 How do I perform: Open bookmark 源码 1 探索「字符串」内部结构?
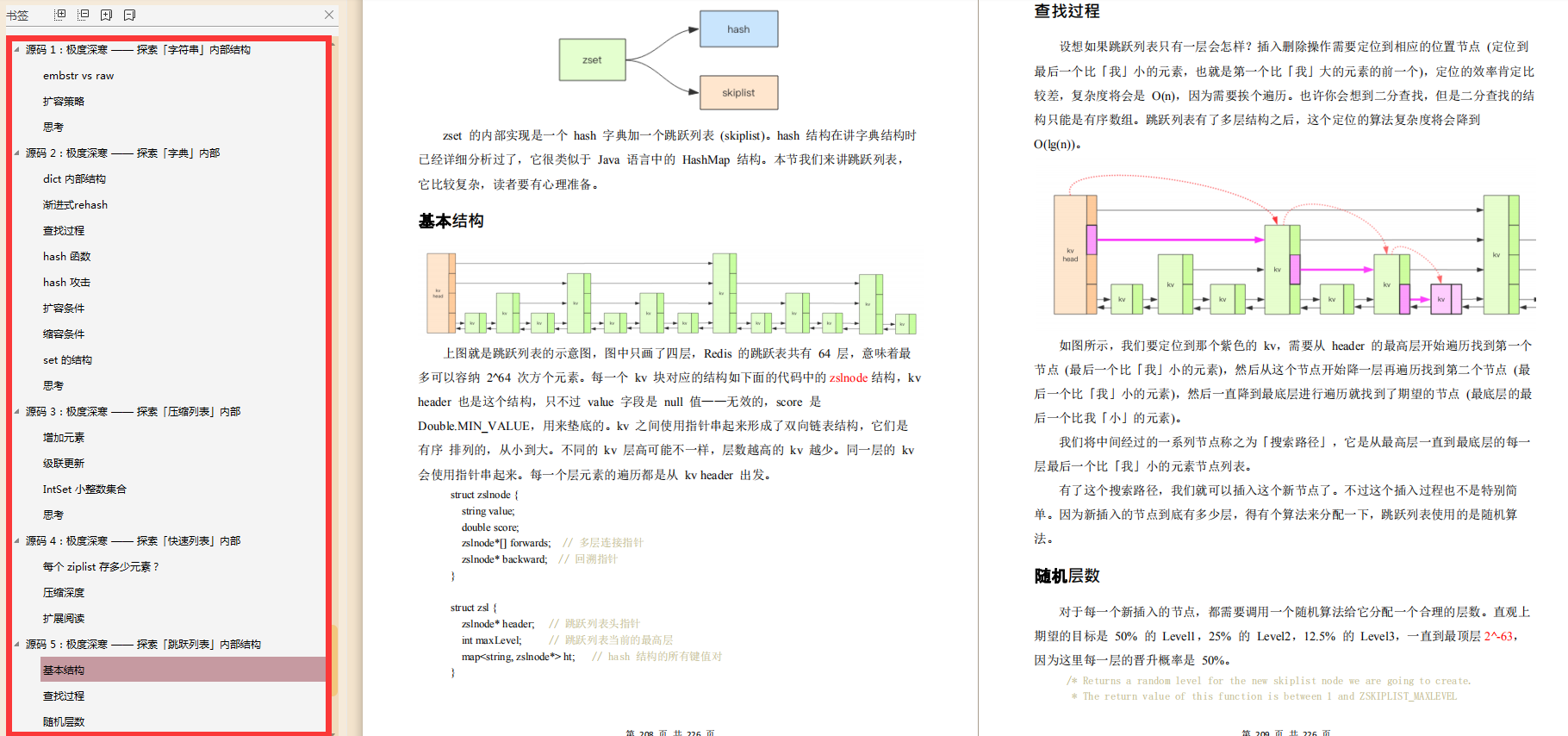[x=138, y=50]
